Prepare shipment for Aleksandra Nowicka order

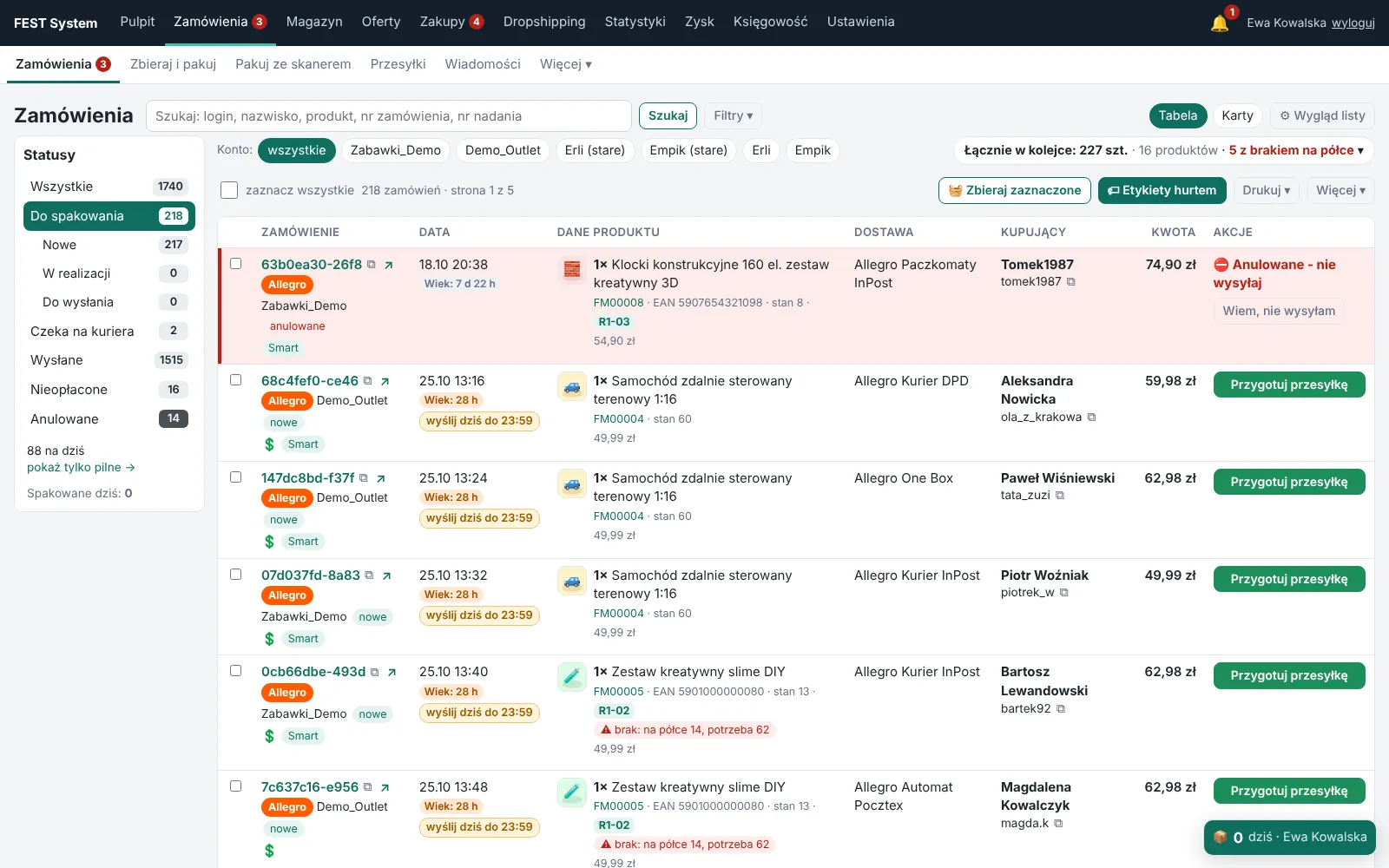[x=1289, y=385]
